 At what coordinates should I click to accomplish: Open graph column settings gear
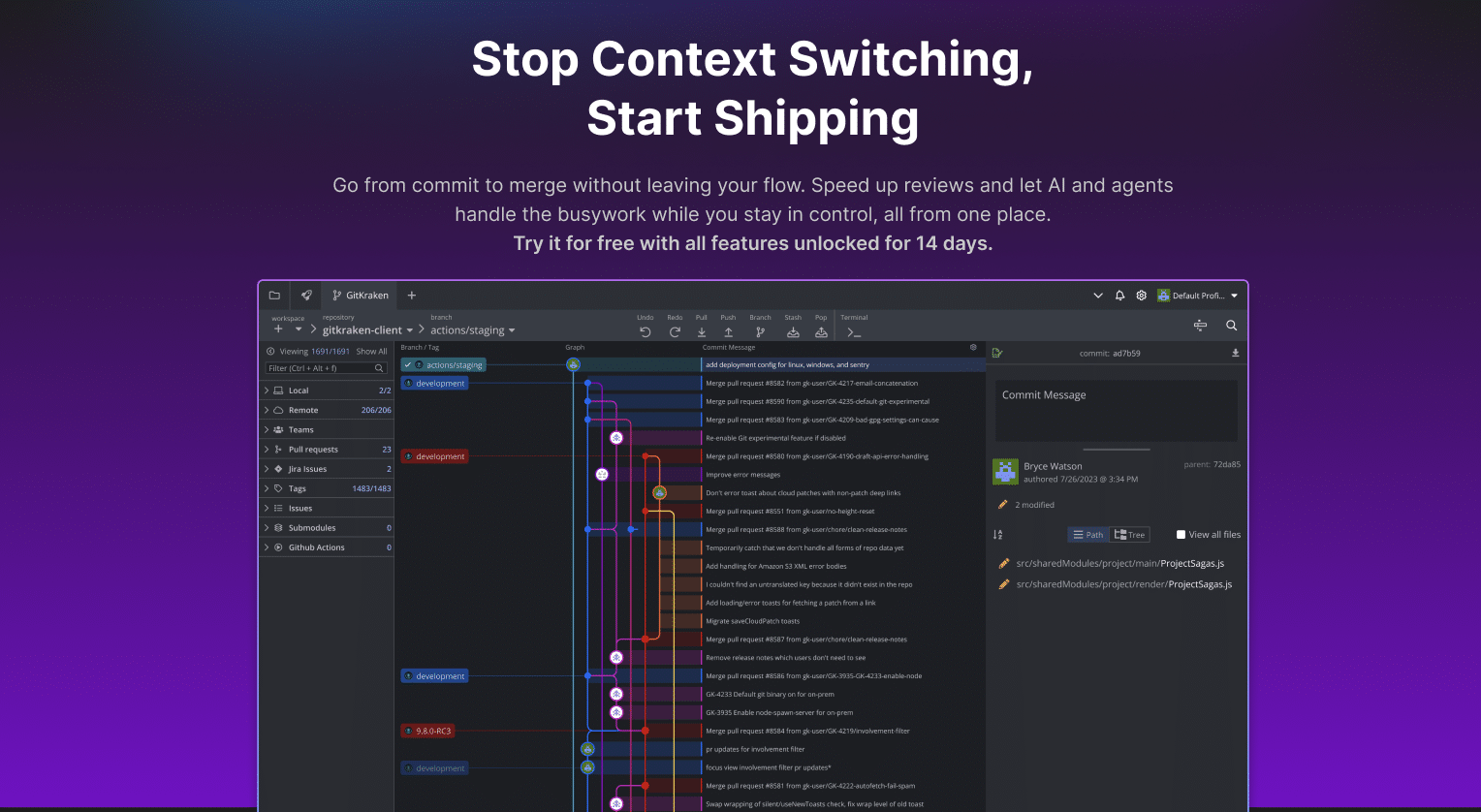point(973,347)
